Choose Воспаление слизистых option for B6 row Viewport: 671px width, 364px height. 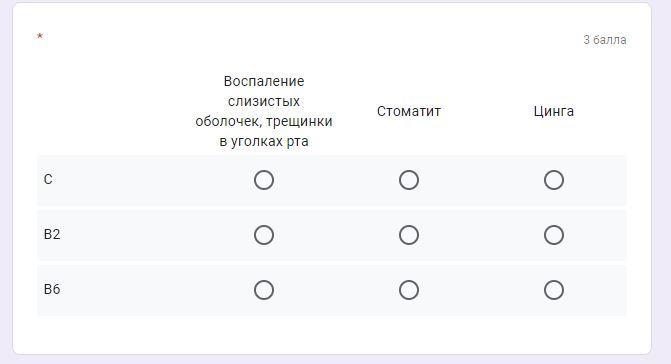pyautogui.click(x=264, y=290)
